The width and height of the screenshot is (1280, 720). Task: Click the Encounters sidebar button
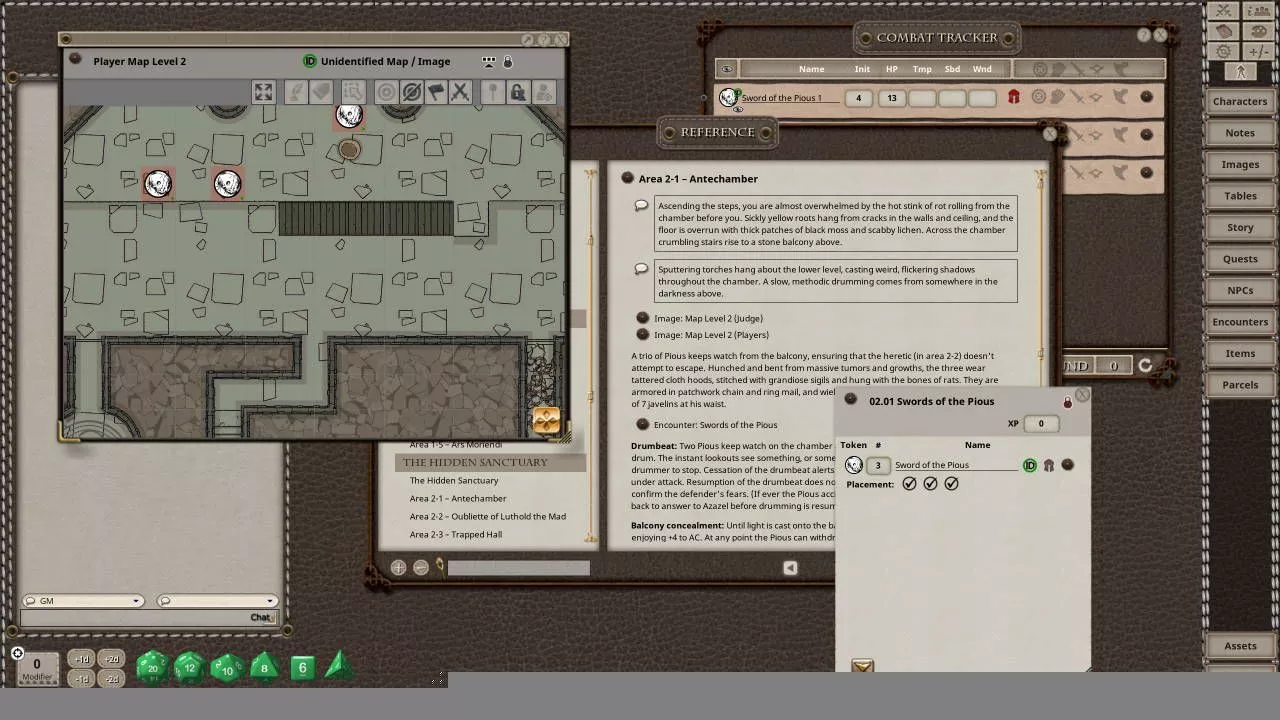click(1240, 322)
